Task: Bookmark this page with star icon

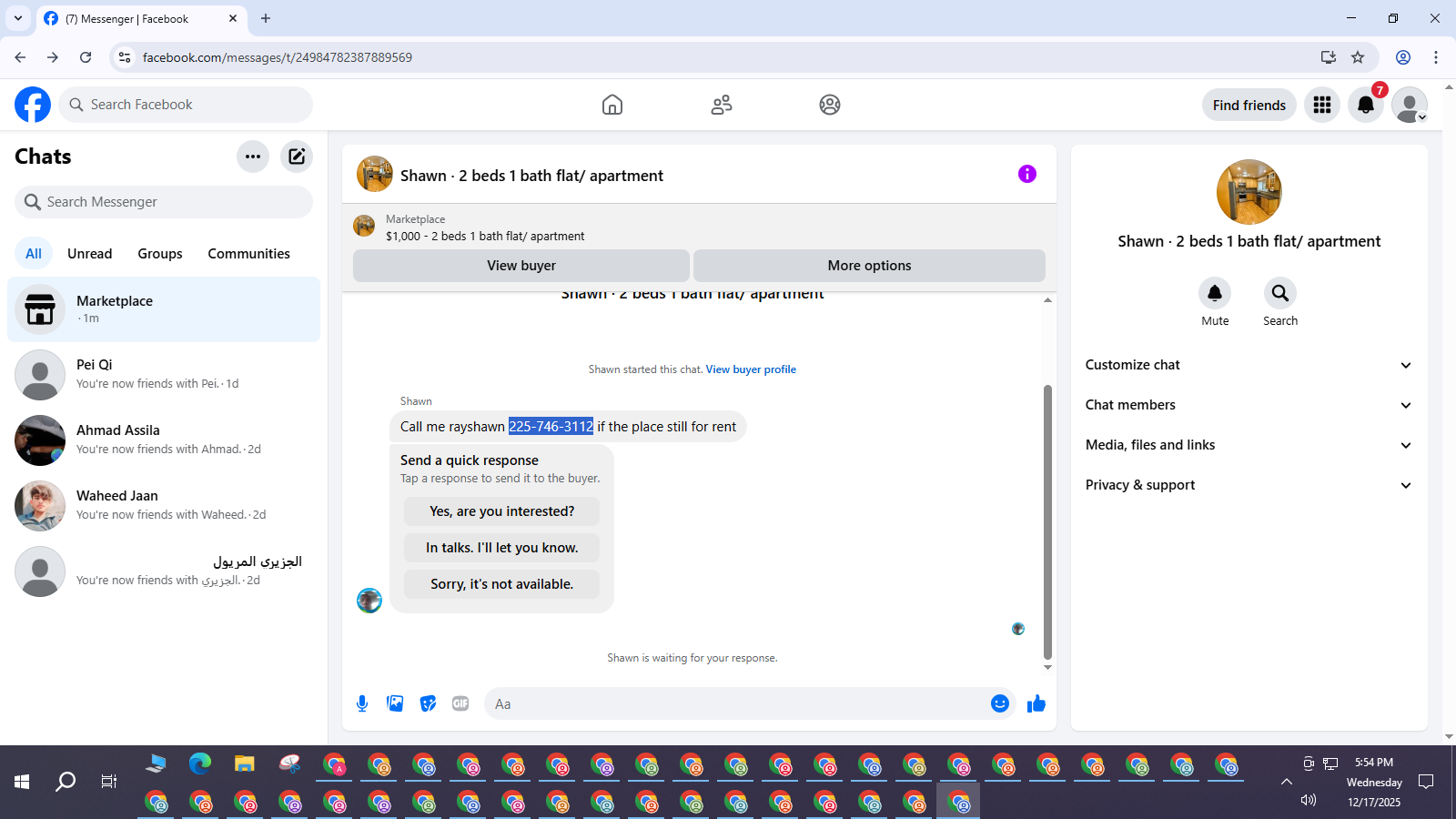Action: [x=1358, y=57]
